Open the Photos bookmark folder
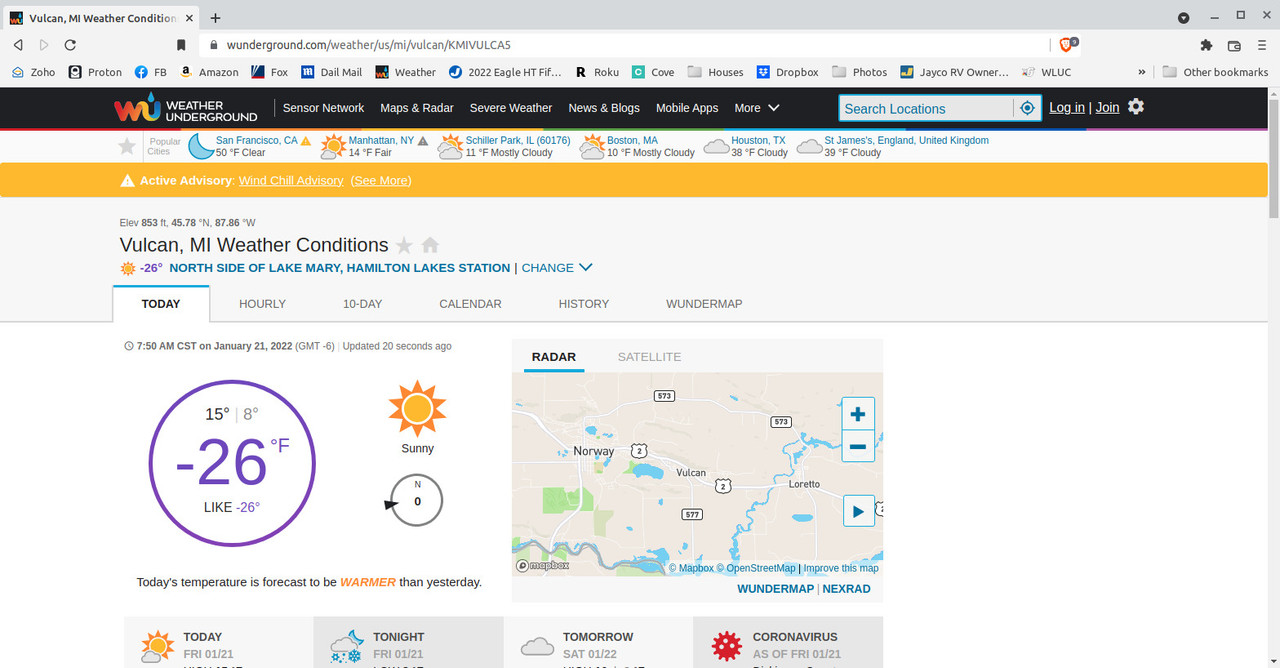 pos(860,72)
